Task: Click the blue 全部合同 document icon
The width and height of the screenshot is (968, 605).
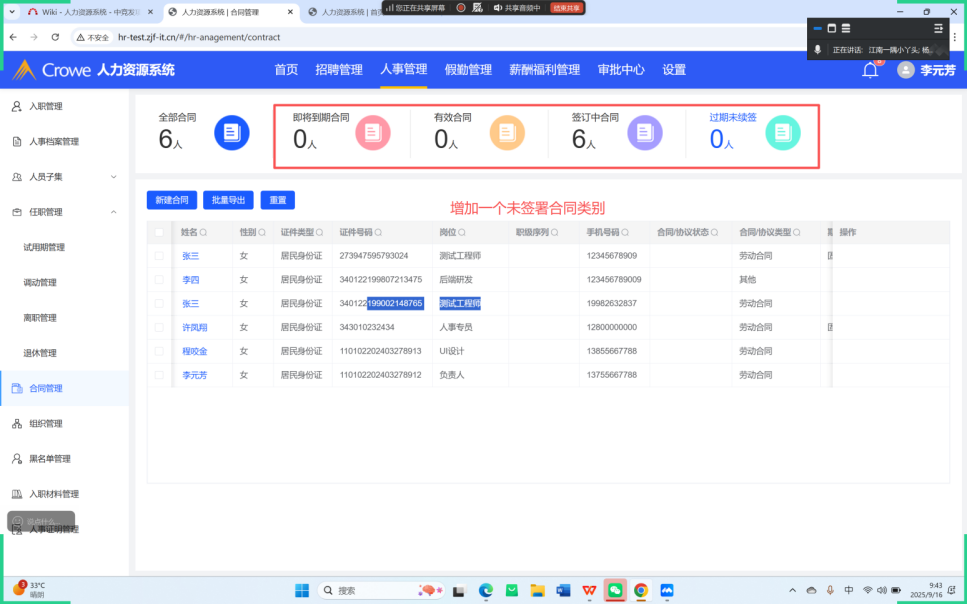Action: coord(232,132)
